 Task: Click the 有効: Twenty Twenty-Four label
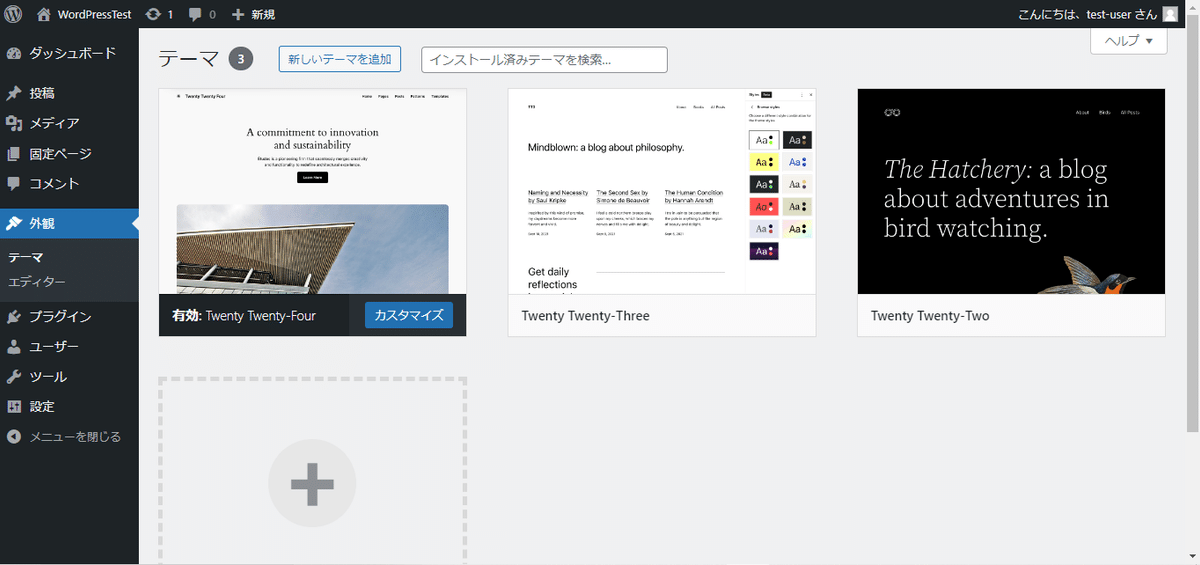tap(244, 316)
